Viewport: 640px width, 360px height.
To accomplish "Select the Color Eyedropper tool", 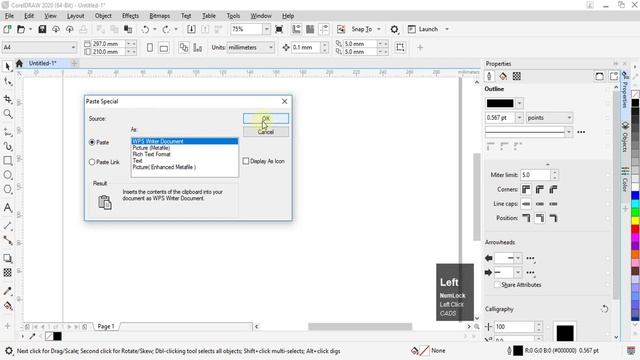I will coord(8,291).
